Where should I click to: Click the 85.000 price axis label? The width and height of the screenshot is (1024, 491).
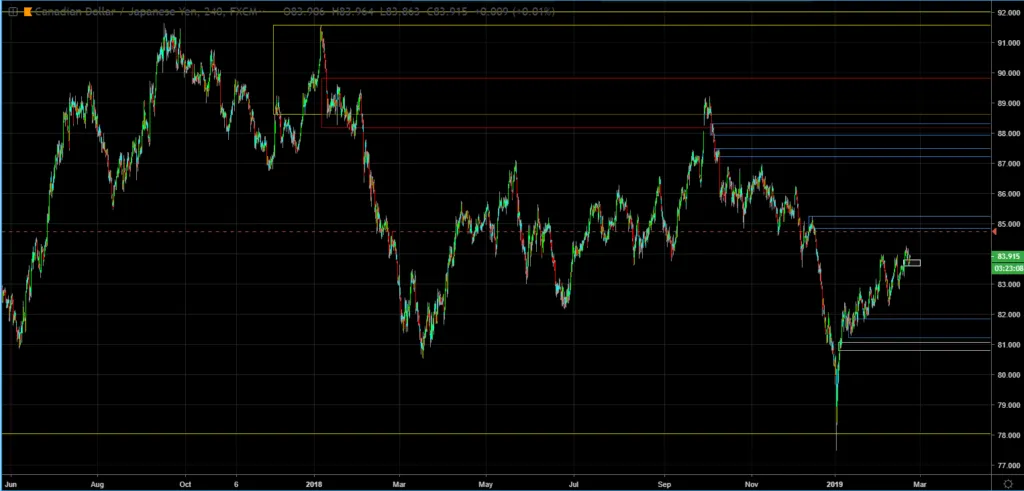pyautogui.click(x=1008, y=224)
